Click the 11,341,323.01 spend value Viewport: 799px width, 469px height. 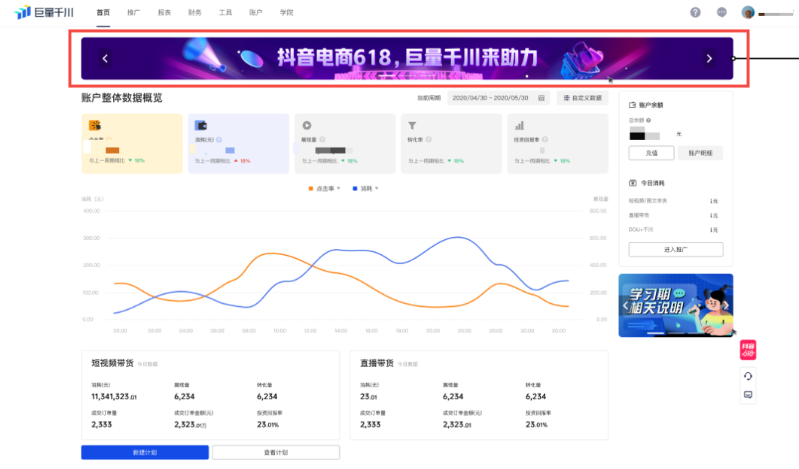[x=114, y=397]
